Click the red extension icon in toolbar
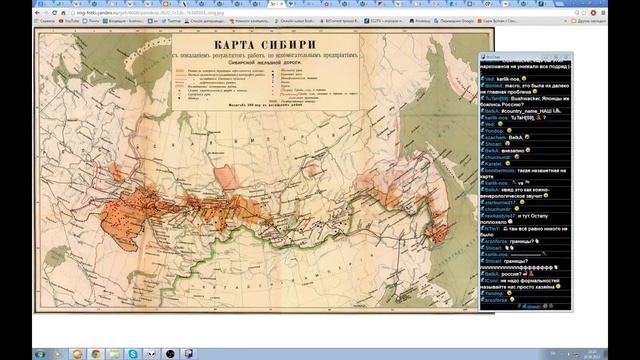 click(593, 13)
